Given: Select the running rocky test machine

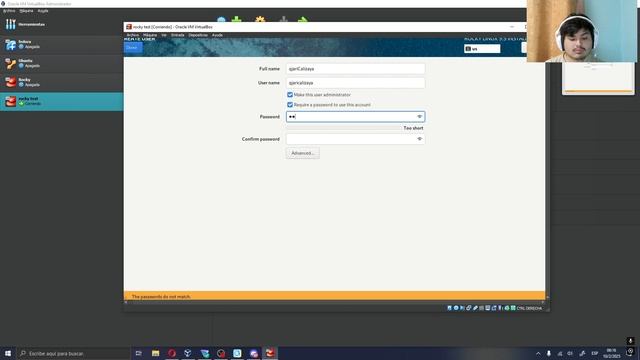Looking at the screenshot, I should click(61, 101).
